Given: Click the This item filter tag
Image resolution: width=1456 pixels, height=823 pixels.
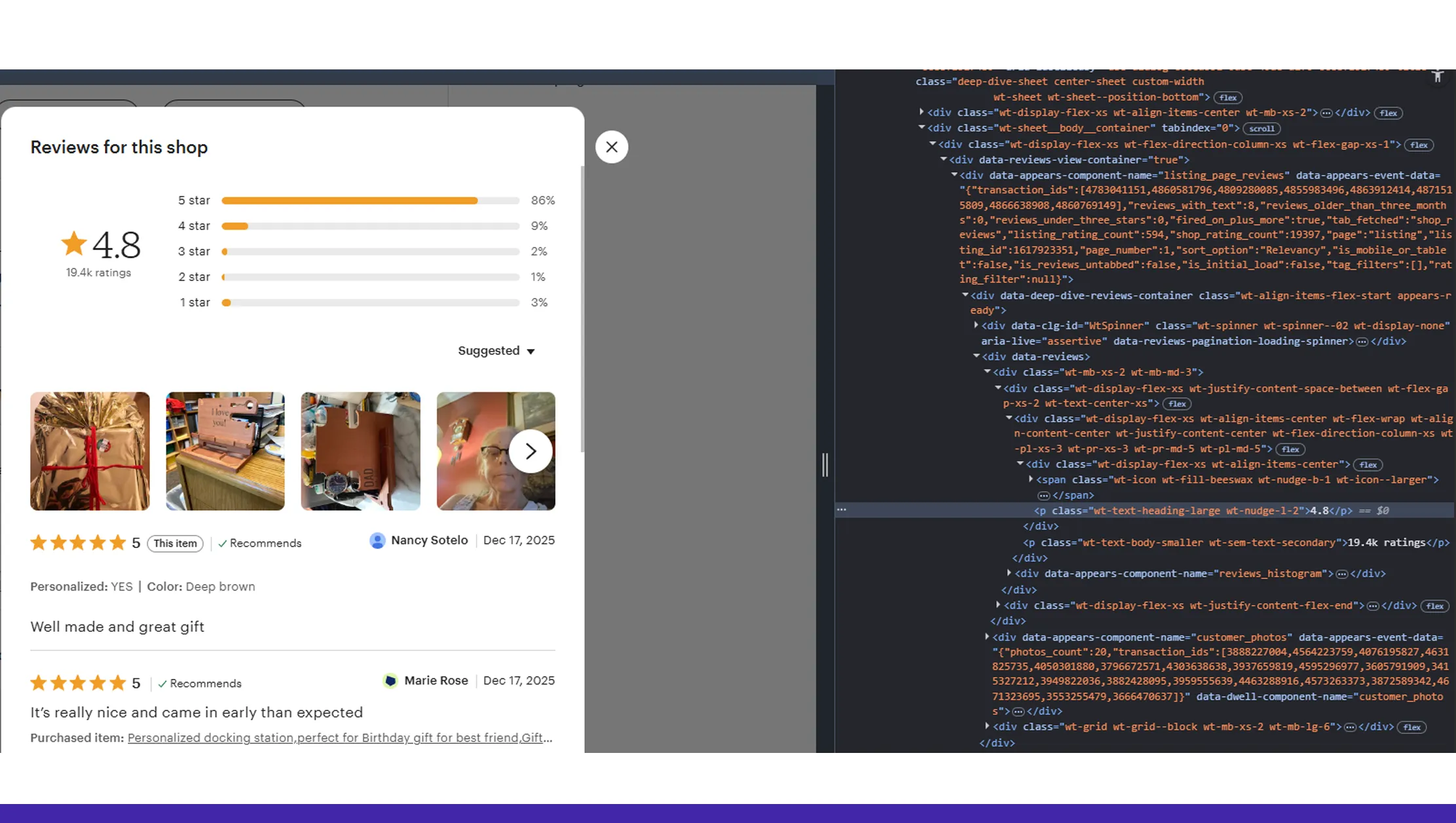Looking at the screenshot, I should (175, 543).
